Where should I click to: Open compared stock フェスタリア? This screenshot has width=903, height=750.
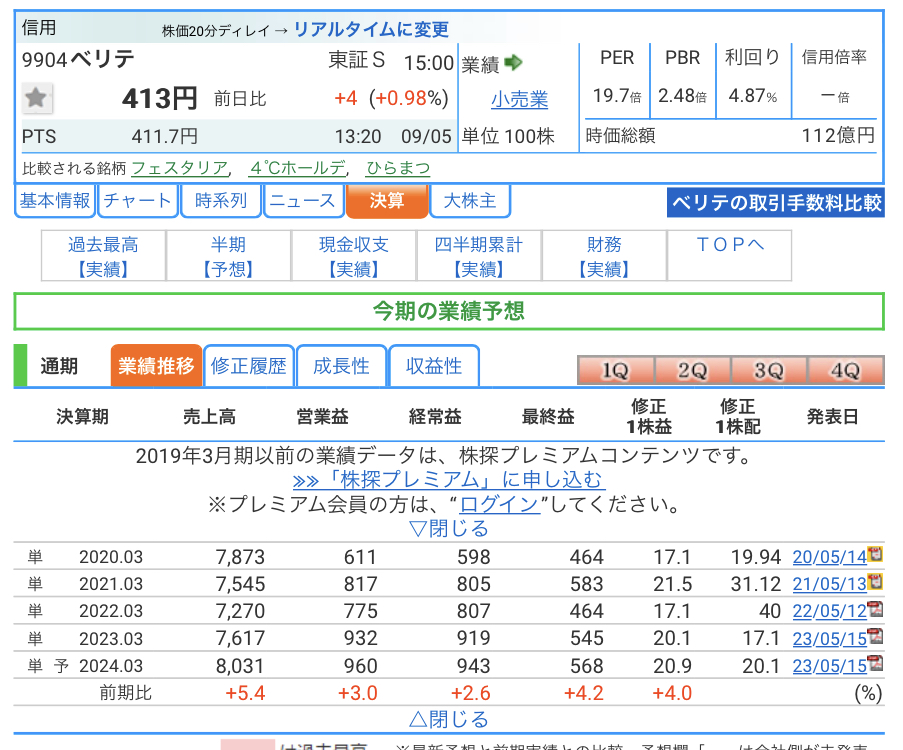tap(180, 168)
